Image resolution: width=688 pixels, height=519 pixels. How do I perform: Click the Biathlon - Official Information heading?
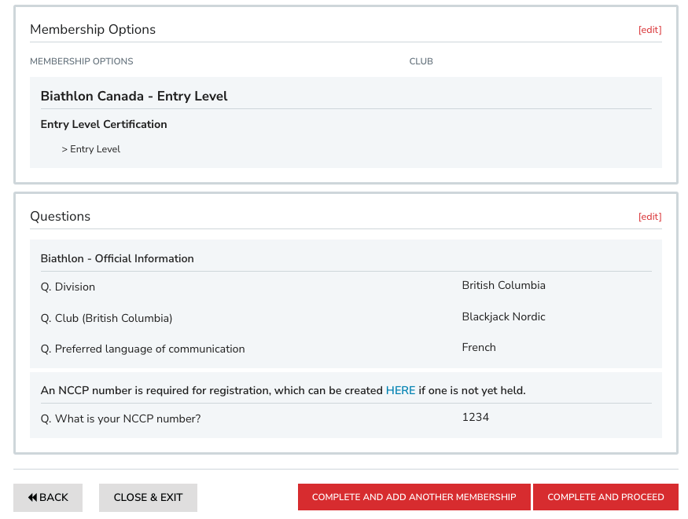(x=117, y=259)
